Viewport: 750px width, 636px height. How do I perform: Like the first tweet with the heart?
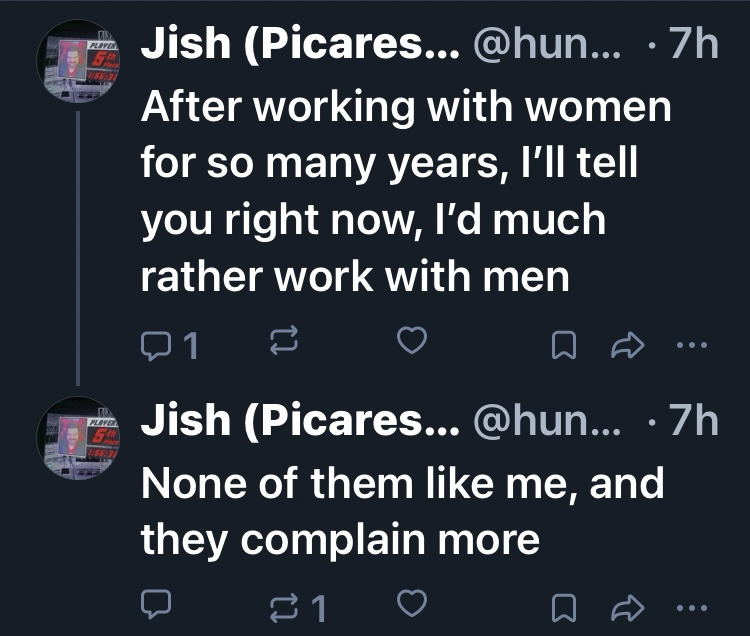[x=411, y=343]
